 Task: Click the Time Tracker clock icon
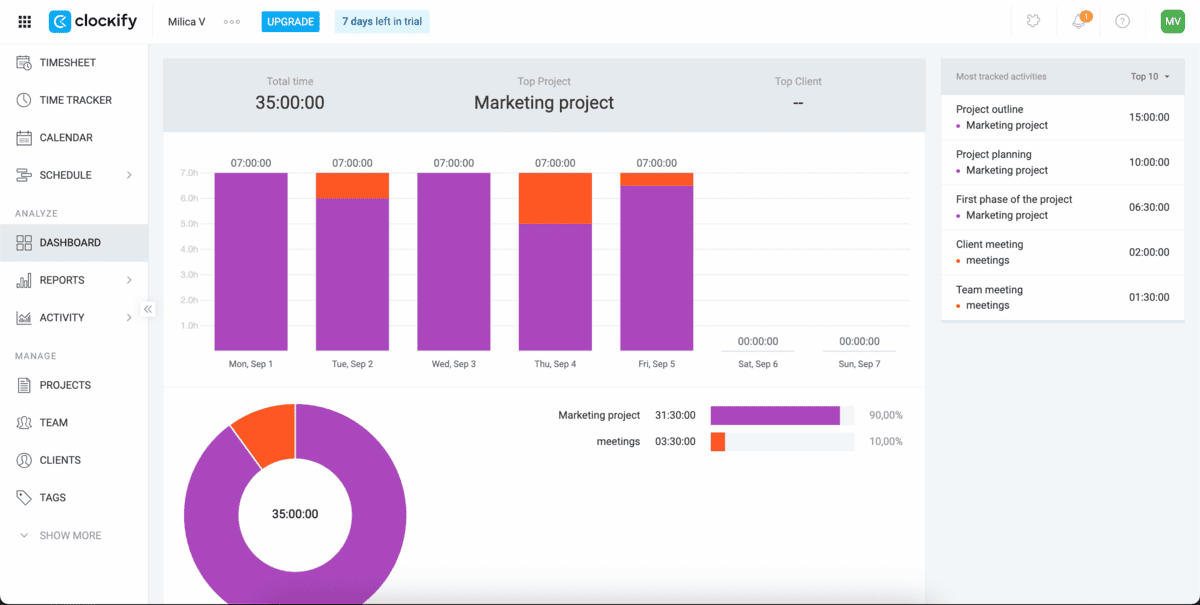(25, 100)
